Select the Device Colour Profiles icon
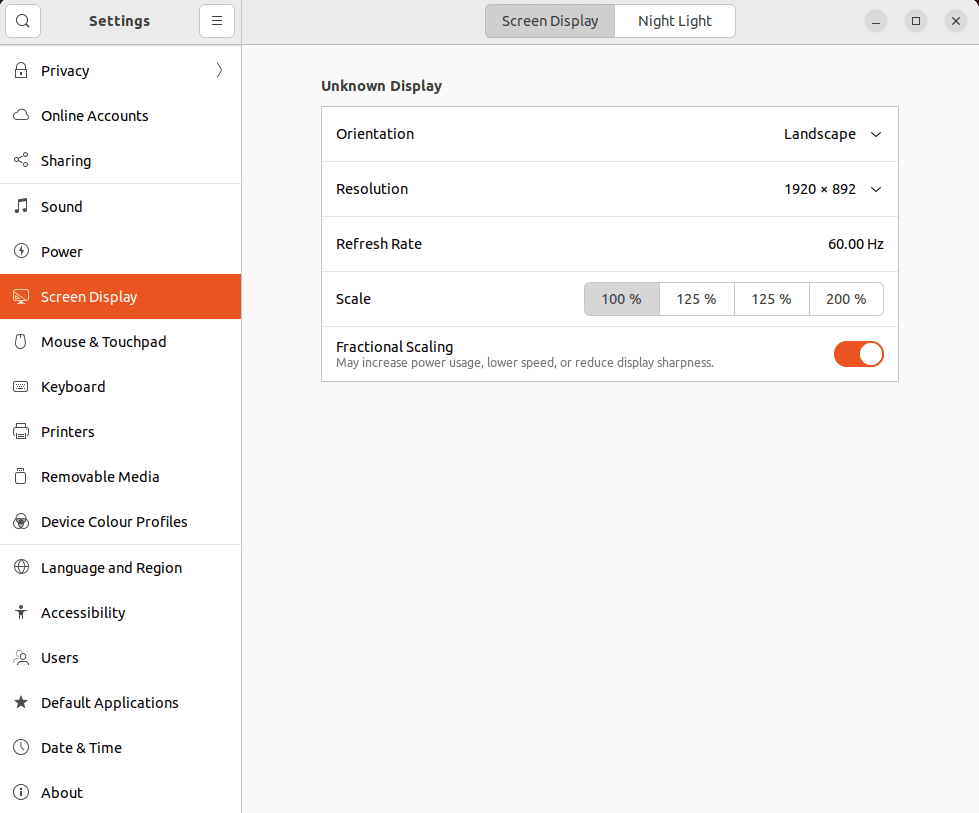Screen dimensions: 979x813 click(20, 521)
